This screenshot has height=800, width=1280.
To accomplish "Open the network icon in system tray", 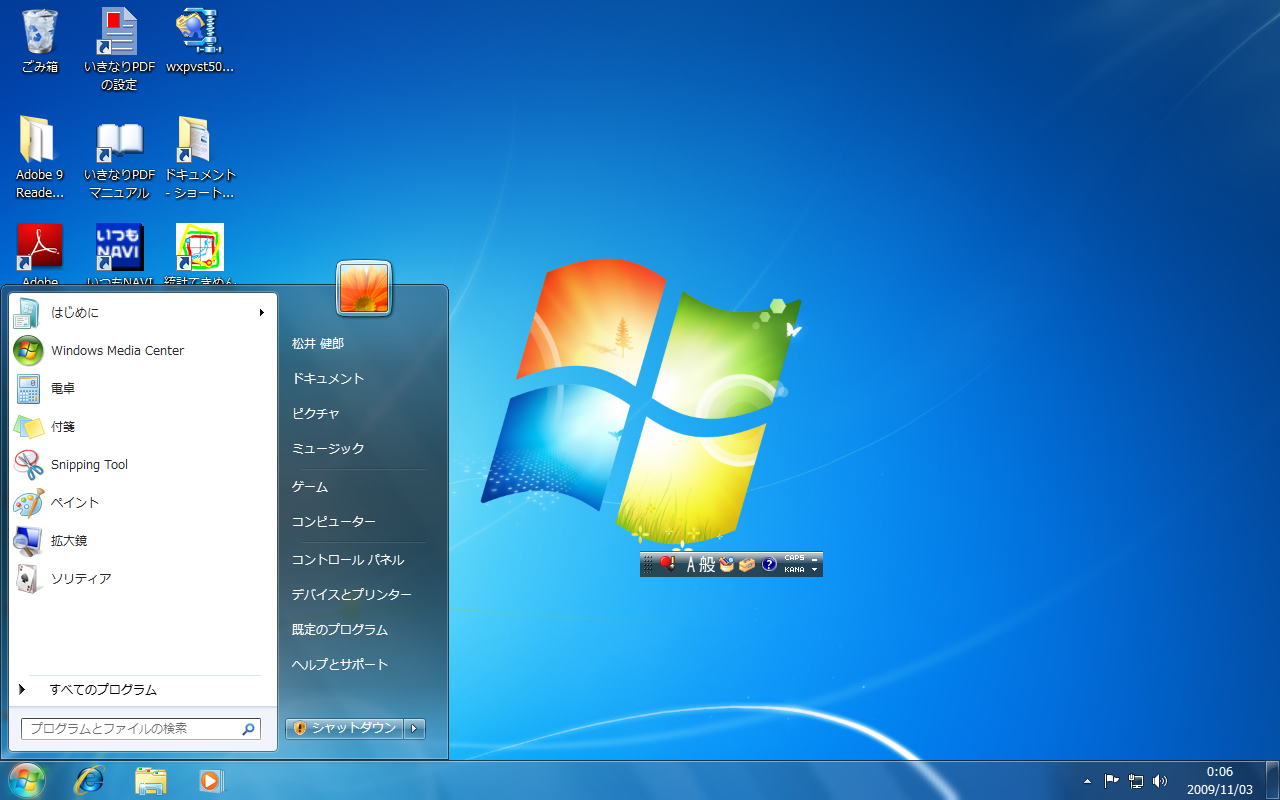I will pos(1136,781).
